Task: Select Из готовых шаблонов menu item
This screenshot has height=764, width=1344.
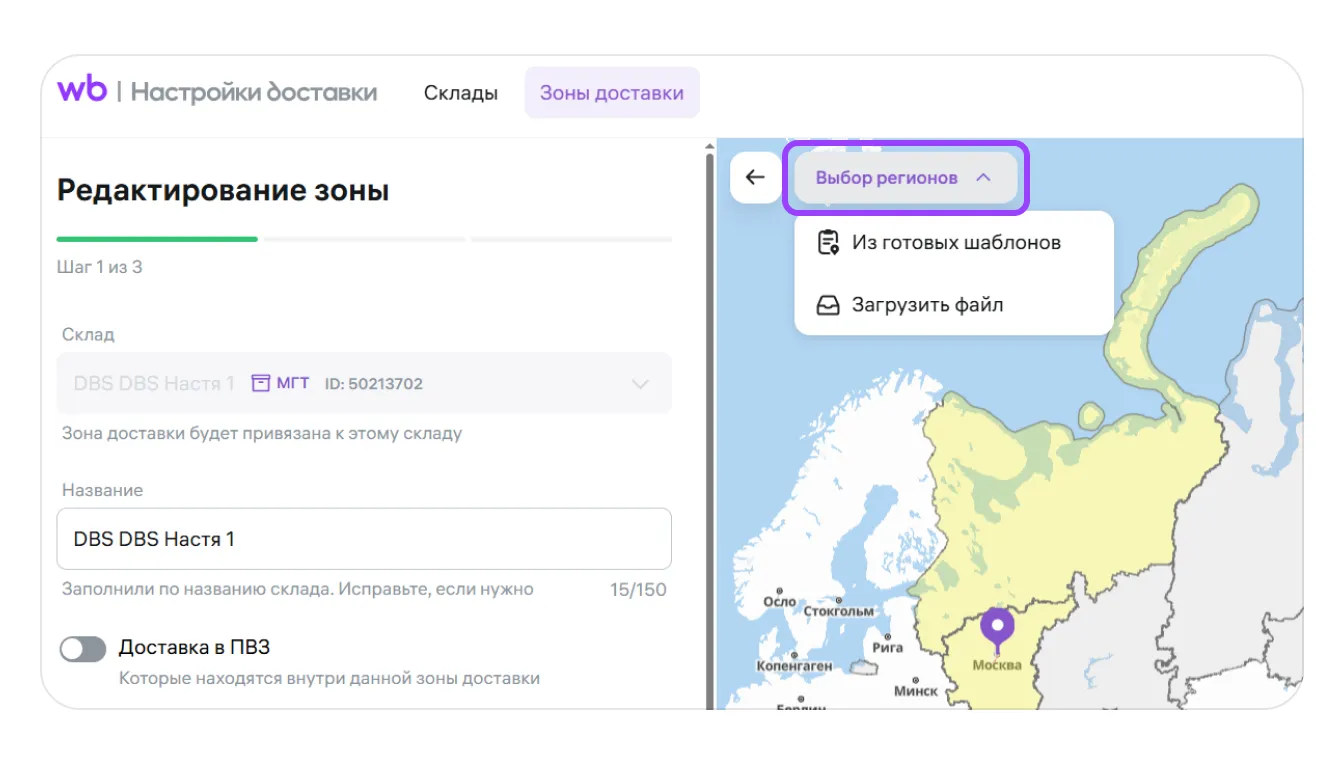Action: (954, 243)
